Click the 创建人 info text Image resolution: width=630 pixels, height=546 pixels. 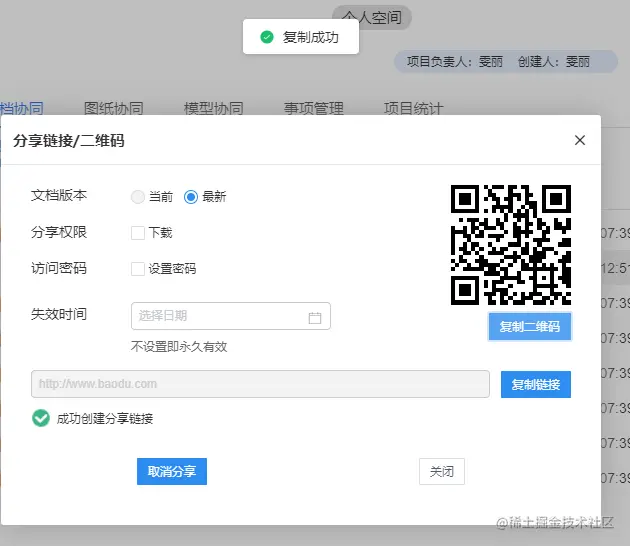point(554,61)
